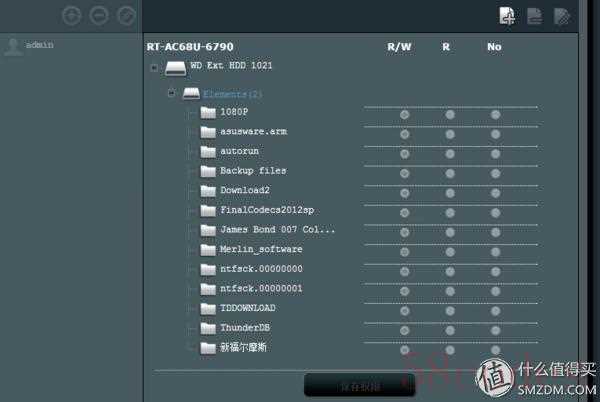Set 新福尔摩斯 folder to R permission
Screen dimensions: 600x402
click(450, 350)
